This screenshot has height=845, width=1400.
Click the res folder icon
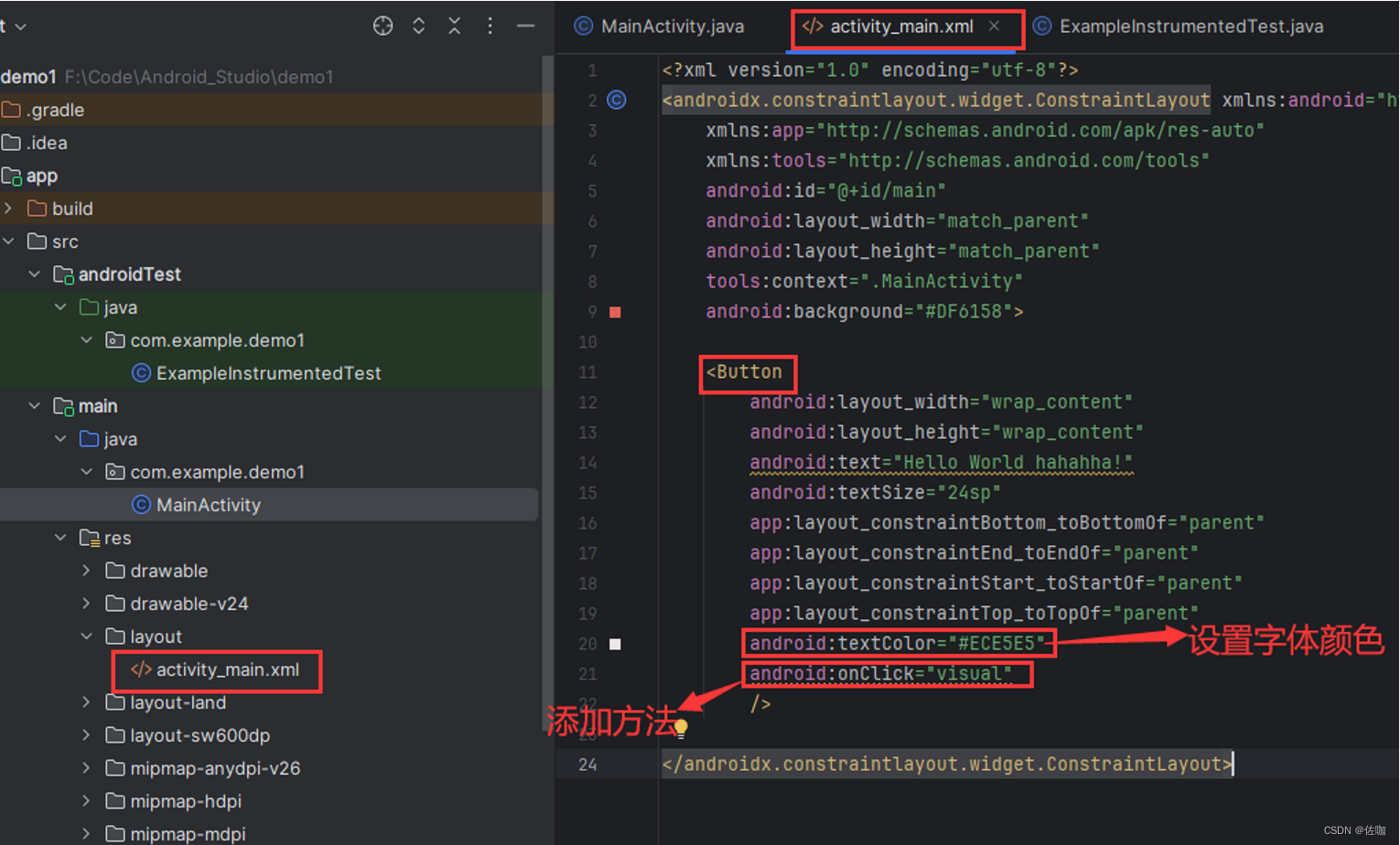click(89, 538)
